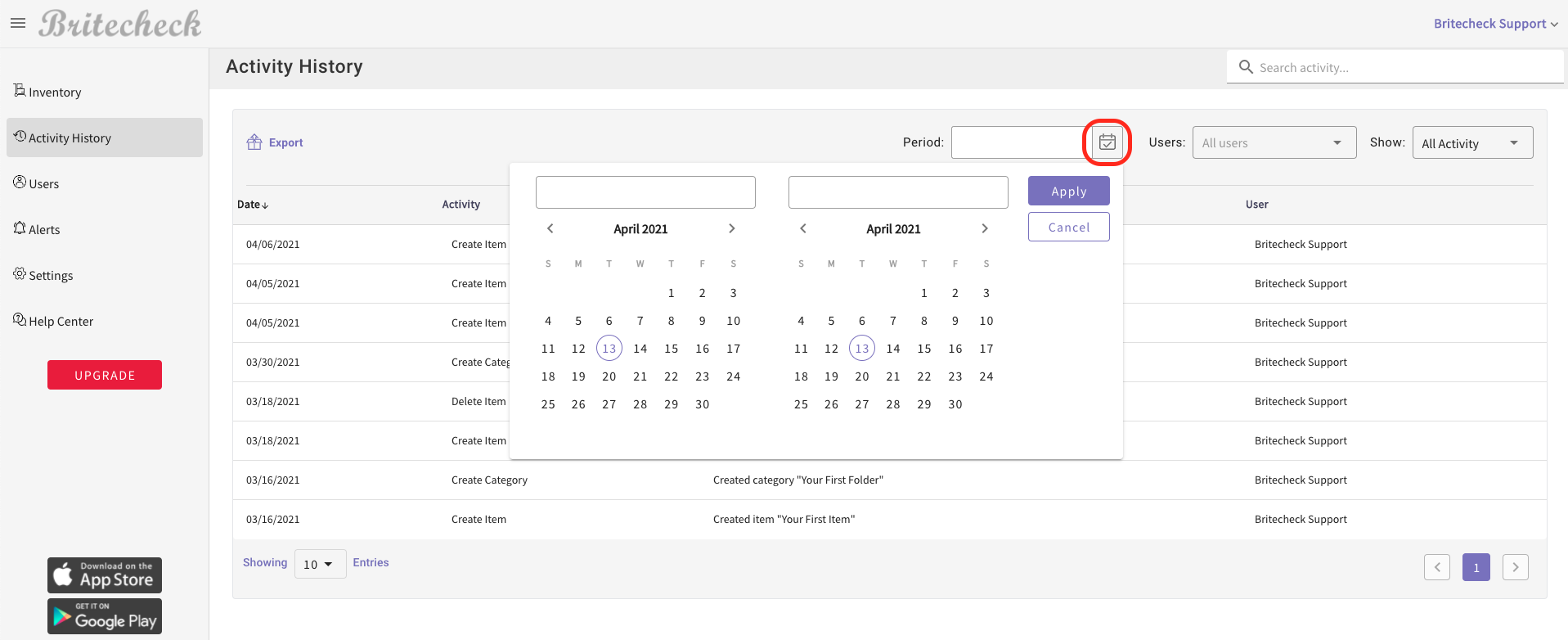The width and height of the screenshot is (1568, 640).
Task: Go to previous month in left calendar
Action: click(550, 228)
